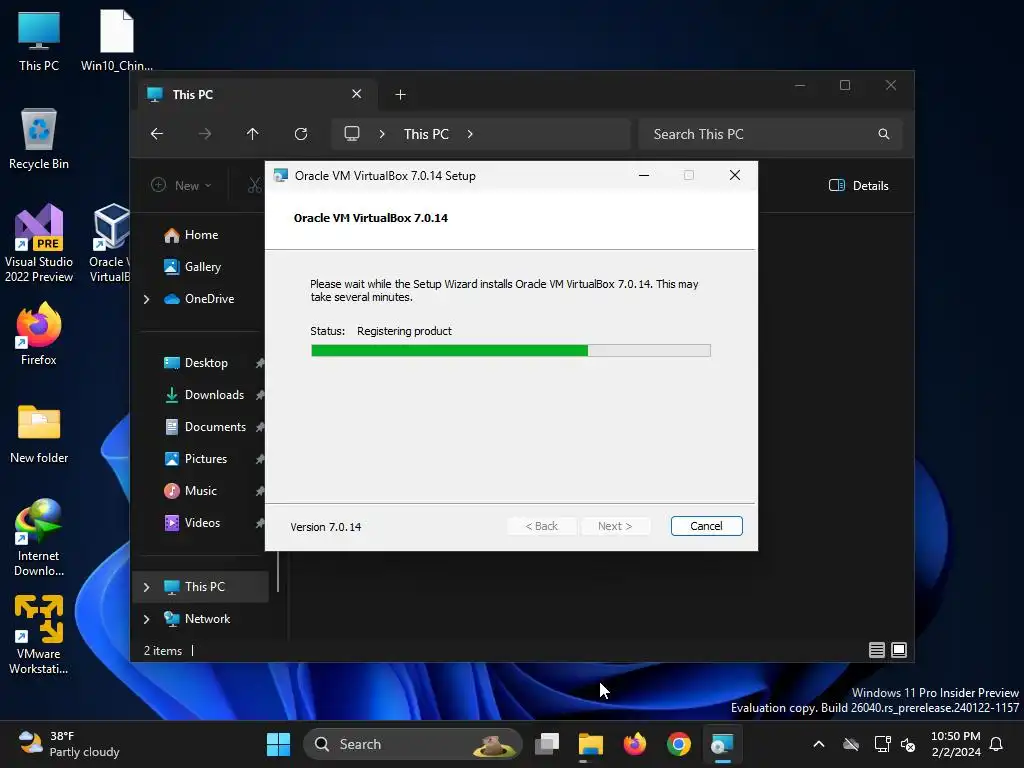Select Internet Download Manager shortcut
Viewport: 1024px width, 768px height.
pos(39,537)
